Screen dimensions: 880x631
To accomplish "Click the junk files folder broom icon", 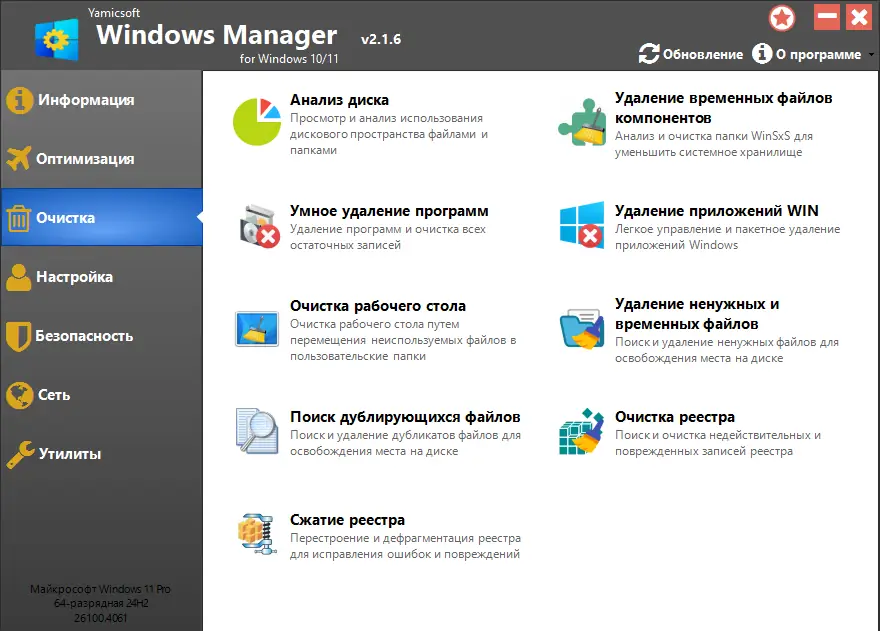I will click(x=582, y=329).
